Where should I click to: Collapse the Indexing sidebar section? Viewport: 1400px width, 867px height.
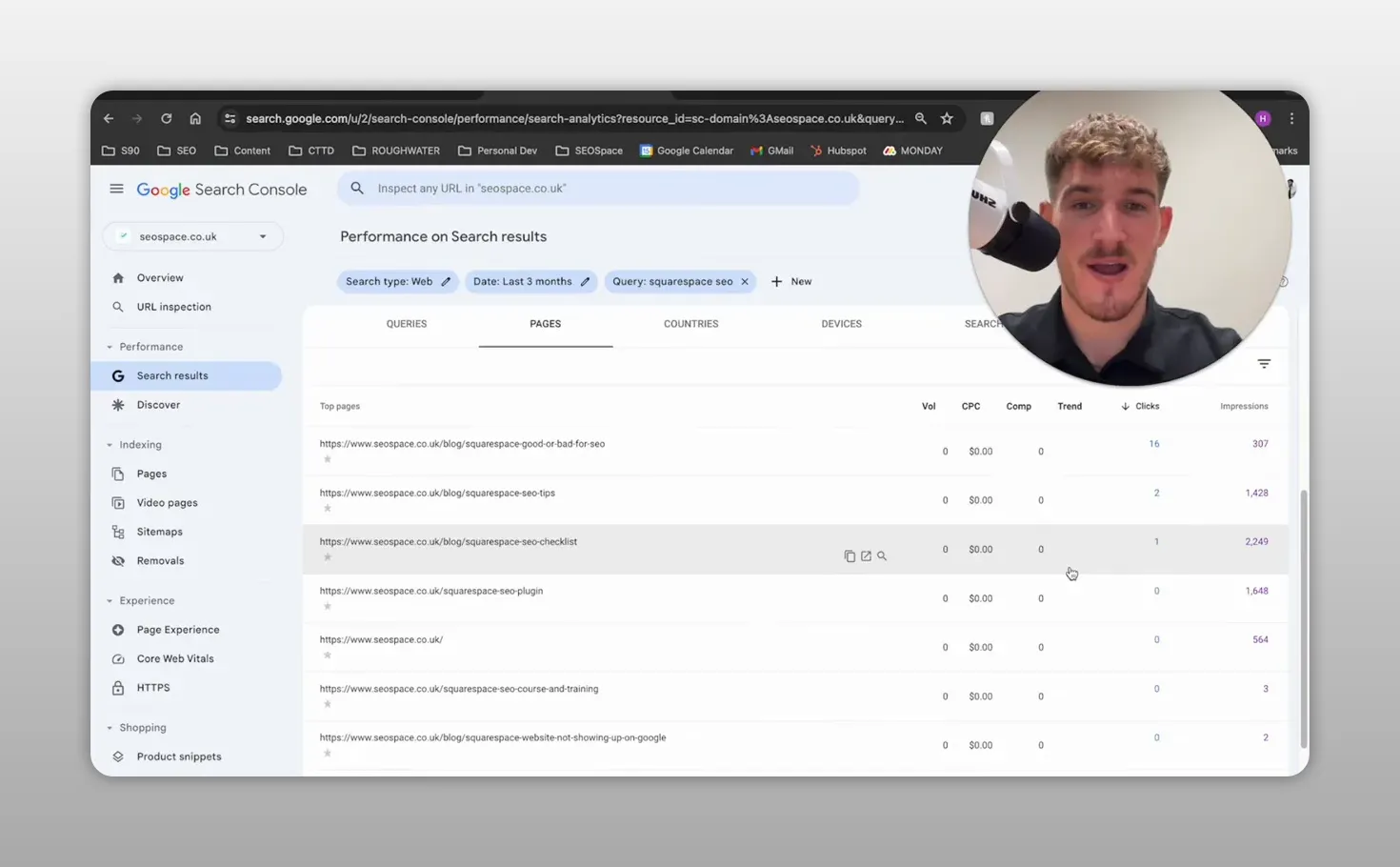pos(110,445)
